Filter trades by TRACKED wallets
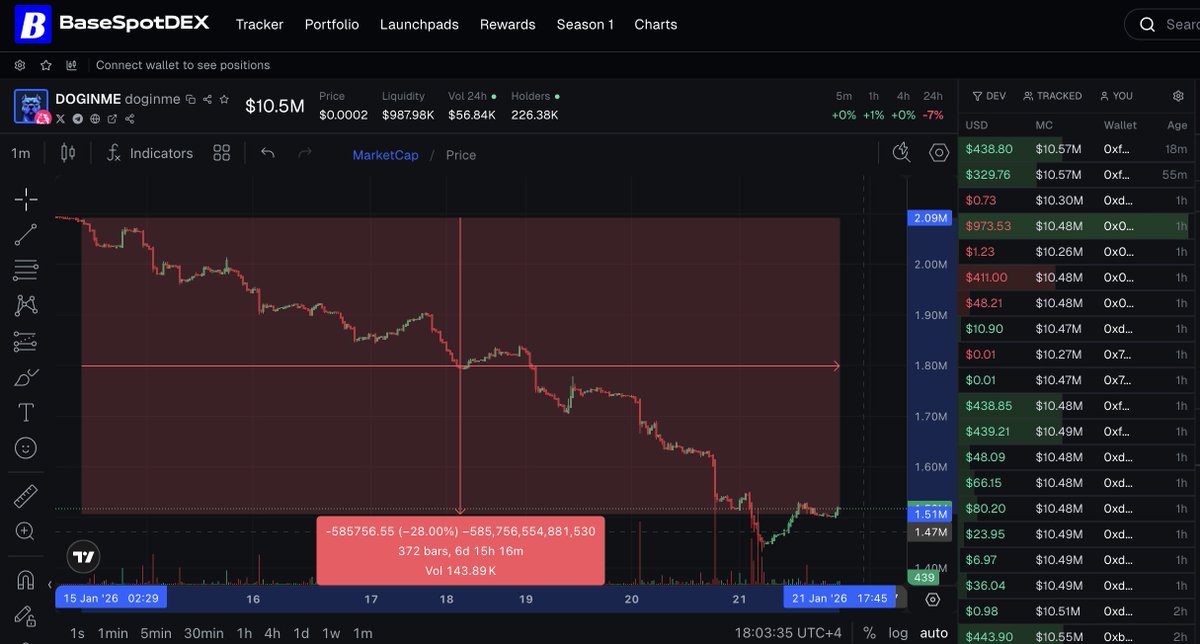 click(x=1053, y=96)
